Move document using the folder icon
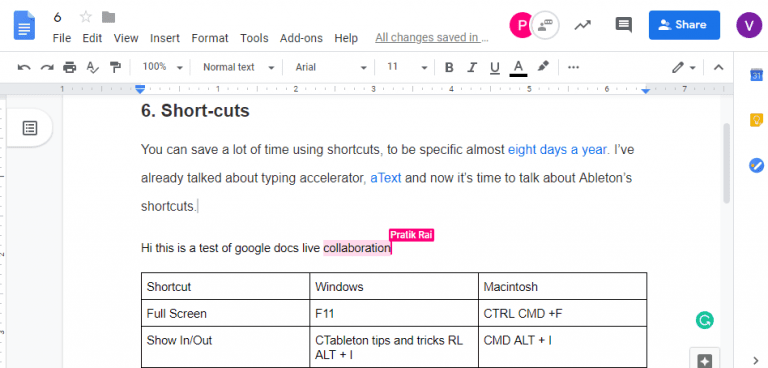 (x=108, y=18)
